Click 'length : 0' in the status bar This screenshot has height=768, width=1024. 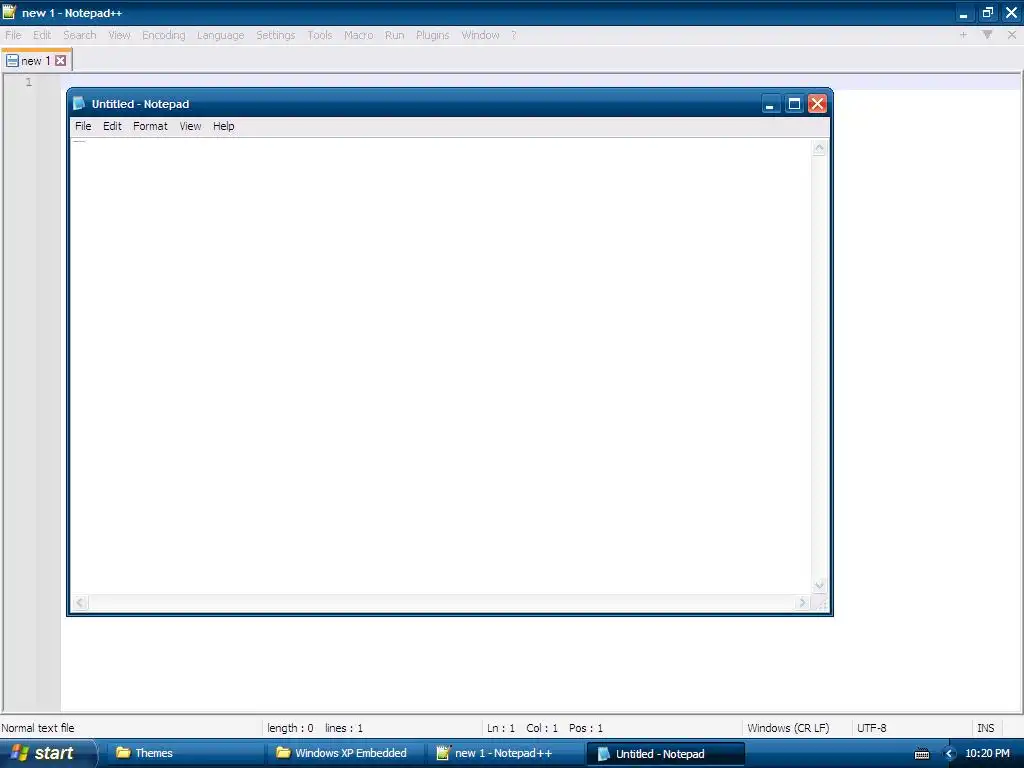[290, 728]
